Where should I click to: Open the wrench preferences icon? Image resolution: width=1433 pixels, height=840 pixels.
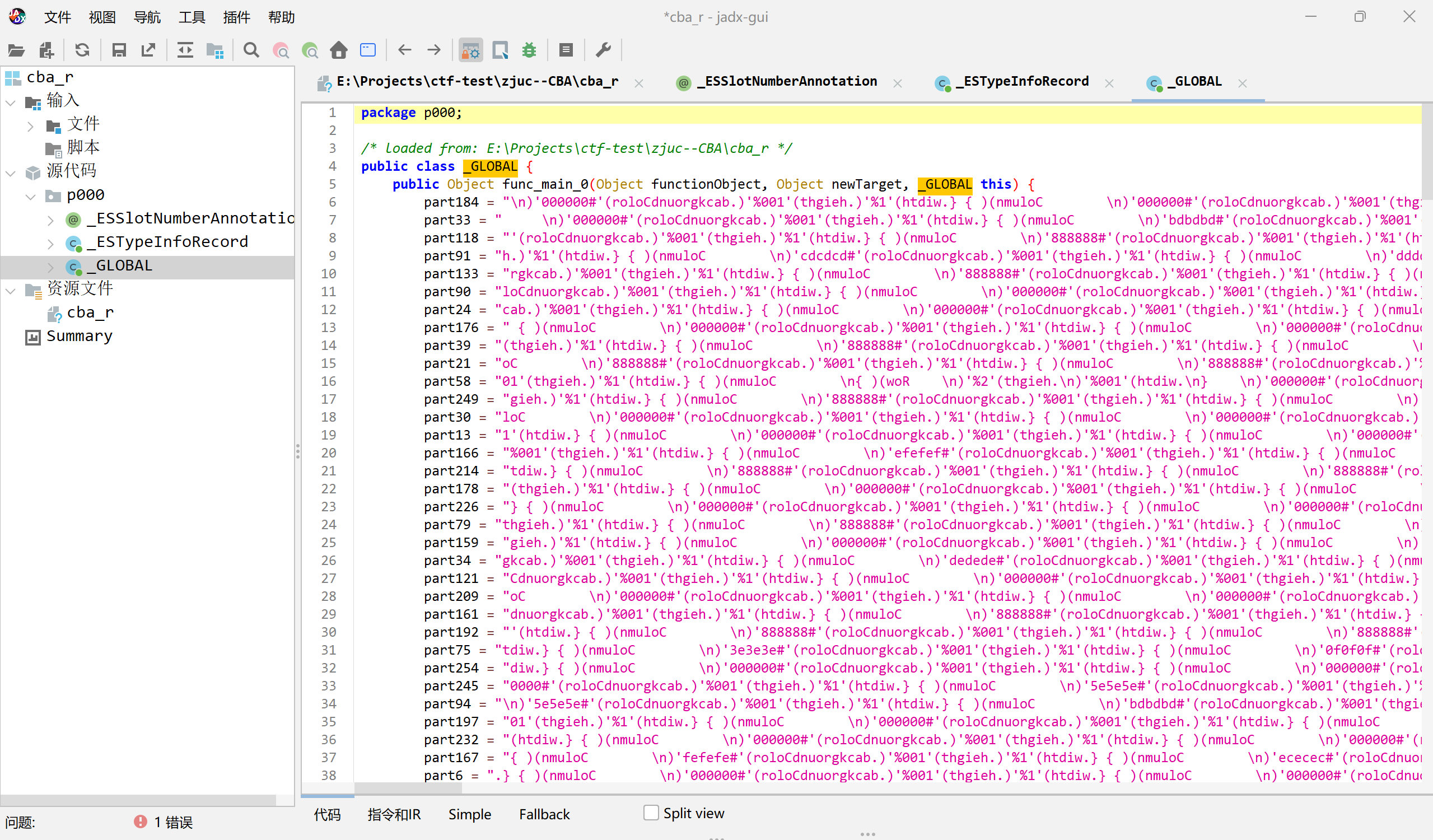click(x=603, y=50)
